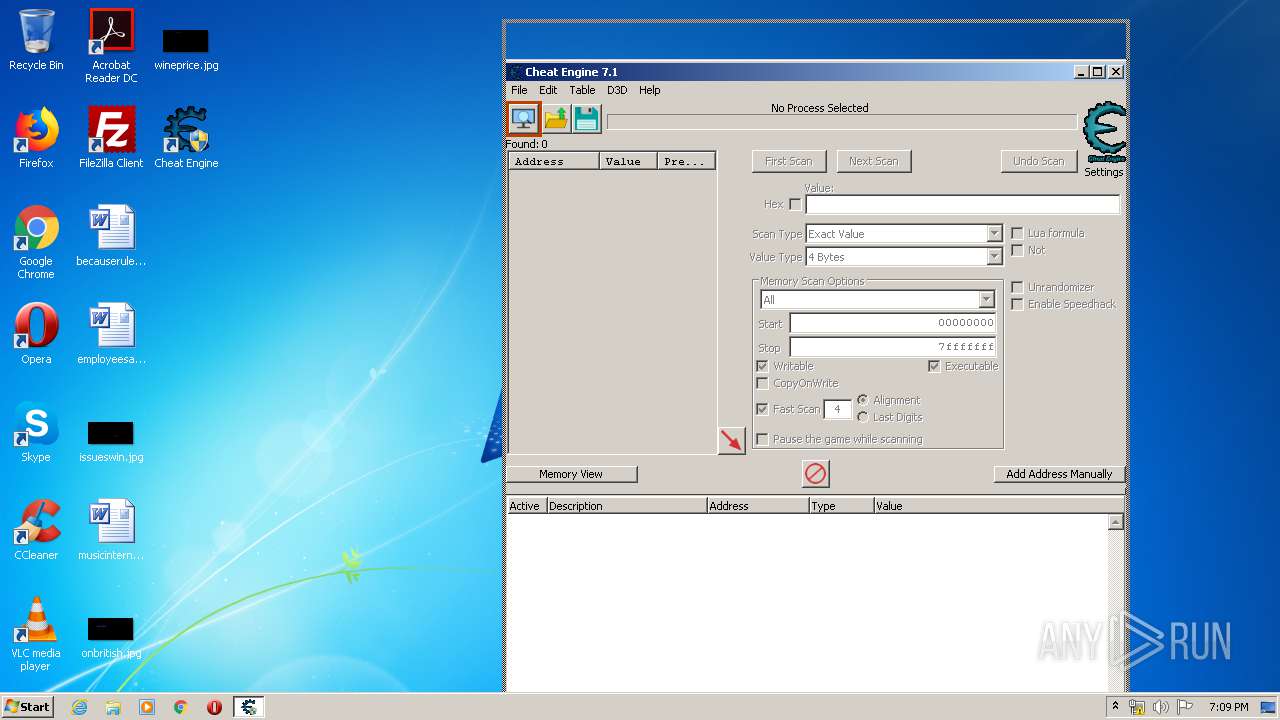Click the save floppy disk icon
Image resolution: width=1280 pixels, height=720 pixels.
coord(587,119)
